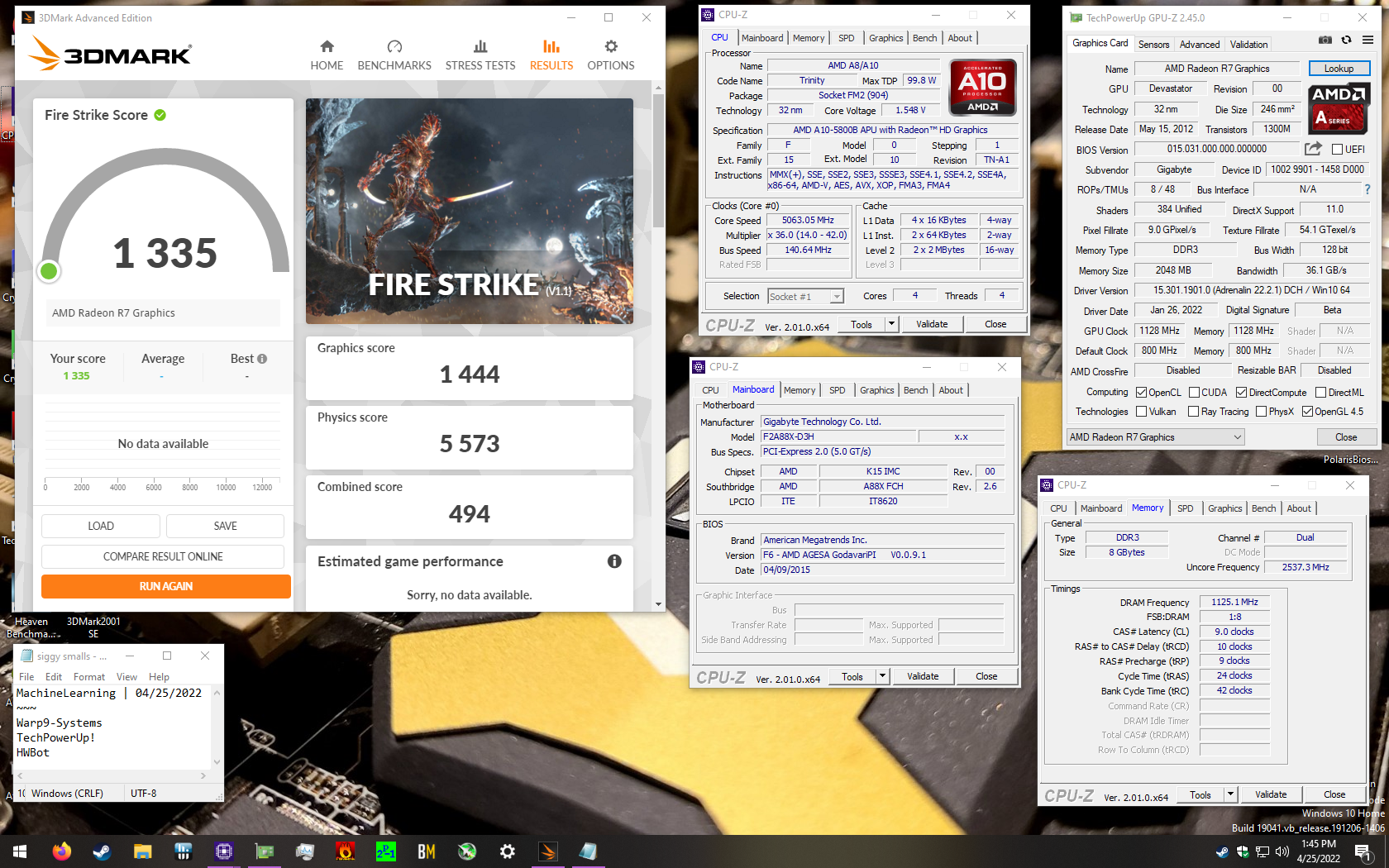Click info icon beside Estimated game performance
The width and height of the screenshot is (1389, 868).
(x=614, y=561)
